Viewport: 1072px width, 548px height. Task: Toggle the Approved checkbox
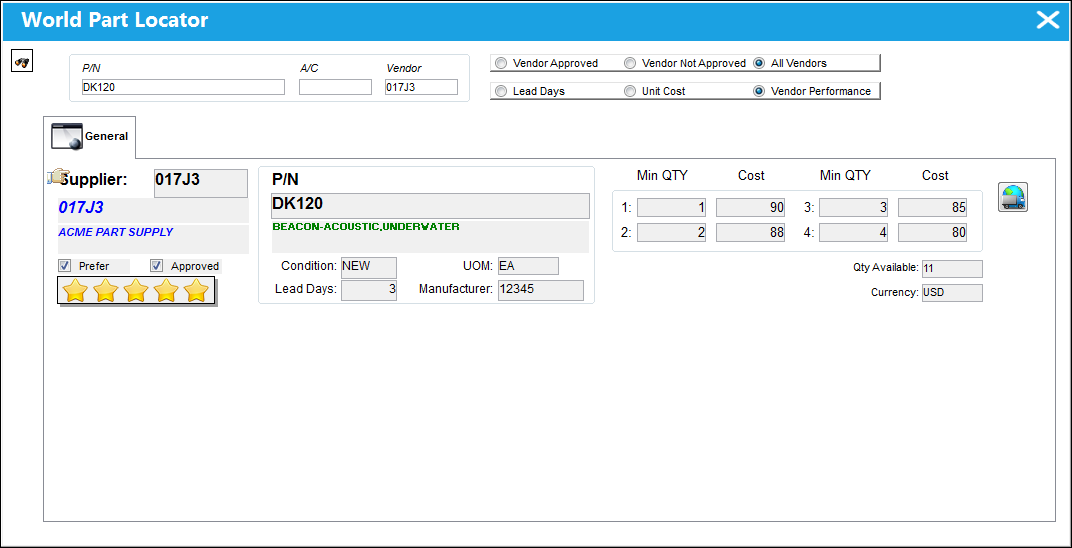pos(157,266)
